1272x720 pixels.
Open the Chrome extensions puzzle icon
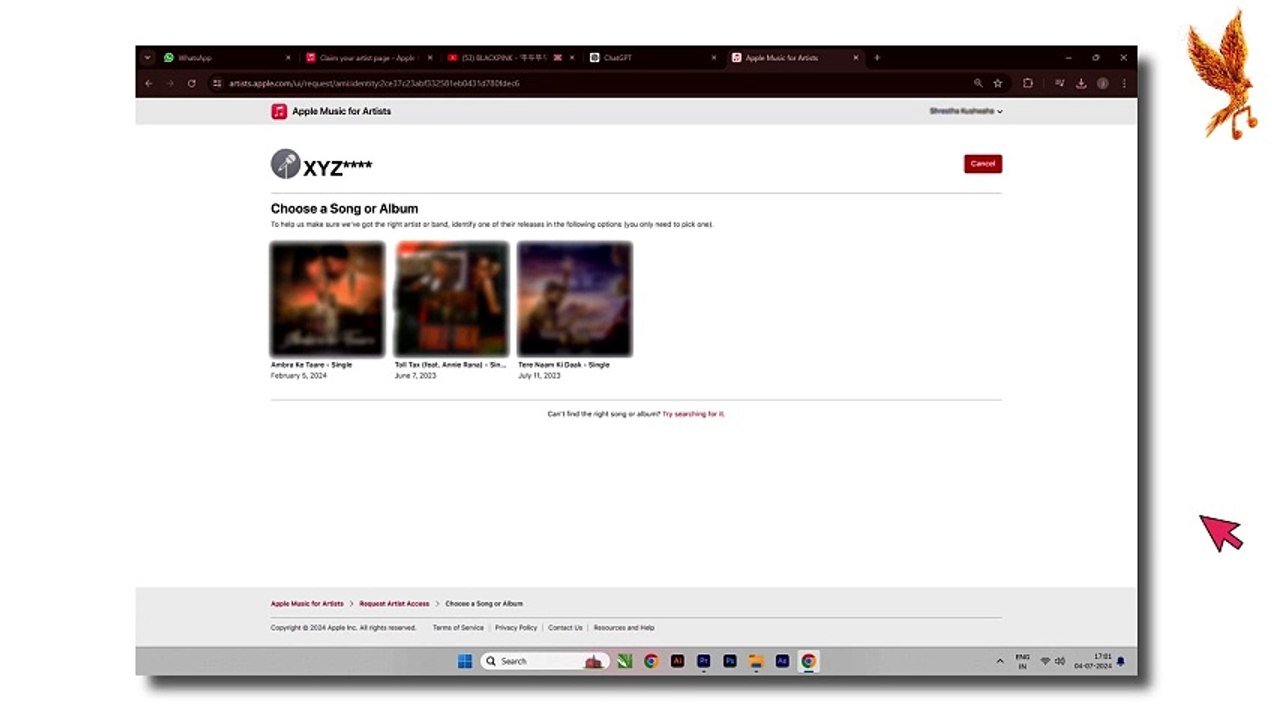(x=1027, y=83)
